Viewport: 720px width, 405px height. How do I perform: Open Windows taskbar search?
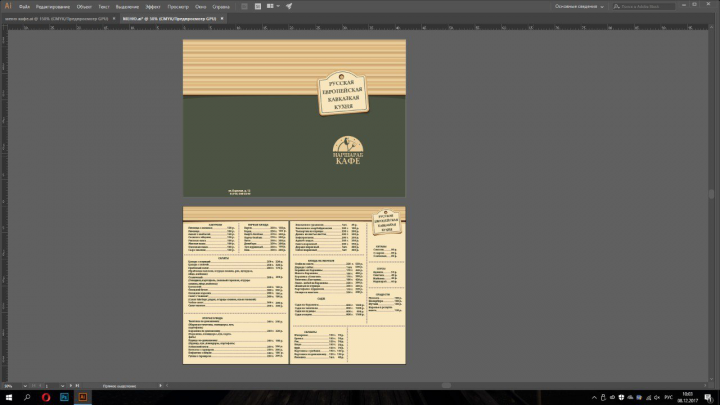(27, 397)
